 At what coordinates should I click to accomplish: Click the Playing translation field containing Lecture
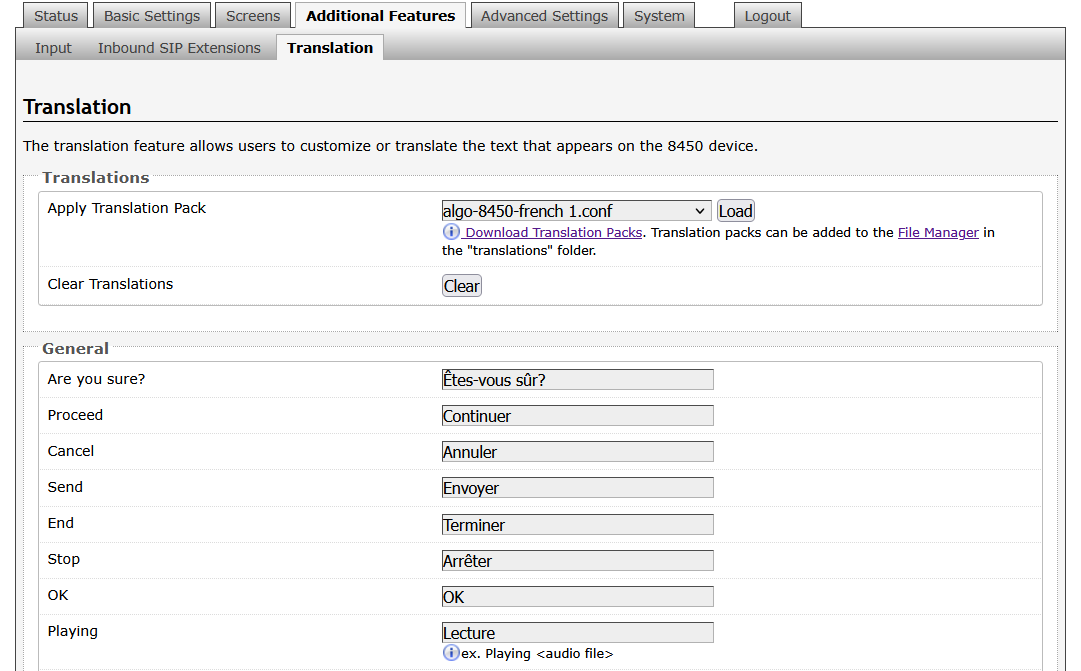577,633
